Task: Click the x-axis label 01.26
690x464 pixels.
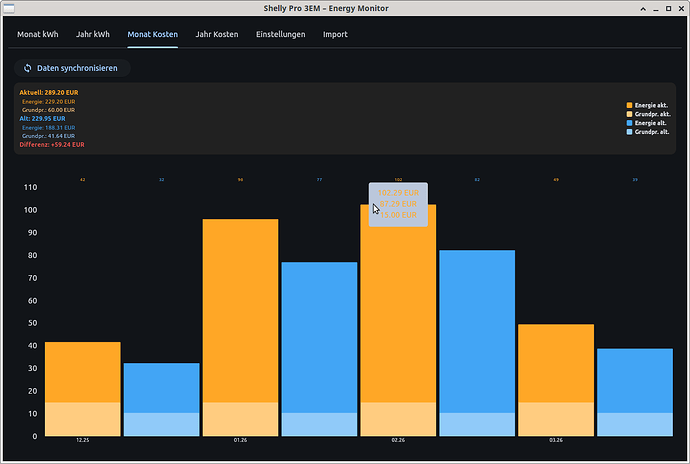Action: [x=240, y=440]
